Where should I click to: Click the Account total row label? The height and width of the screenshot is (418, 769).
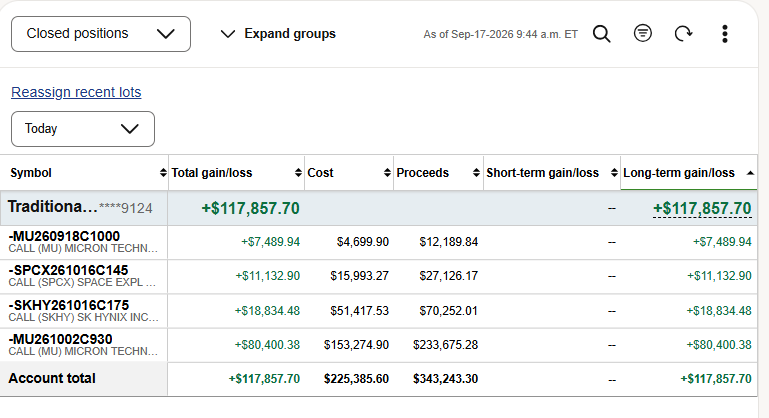(x=52, y=378)
